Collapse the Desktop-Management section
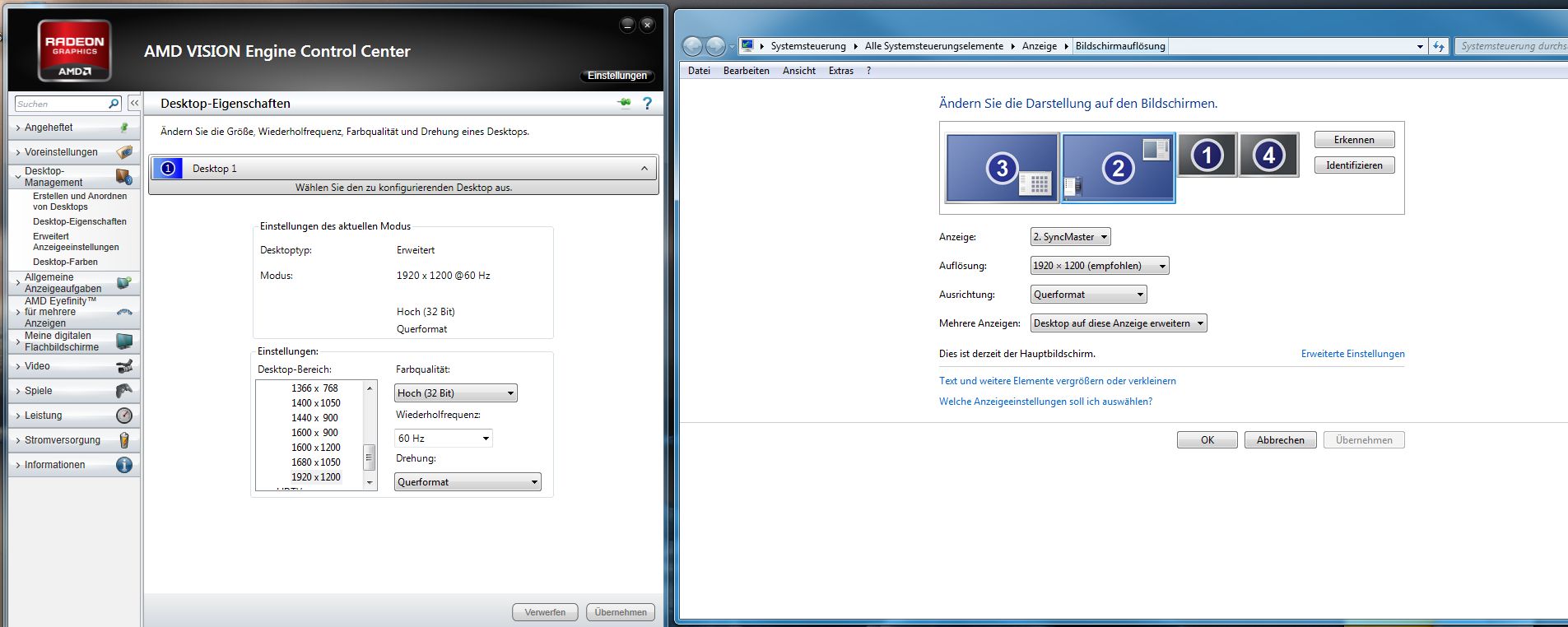Viewport: 1568px width, 627px height. click(x=18, y=176)
